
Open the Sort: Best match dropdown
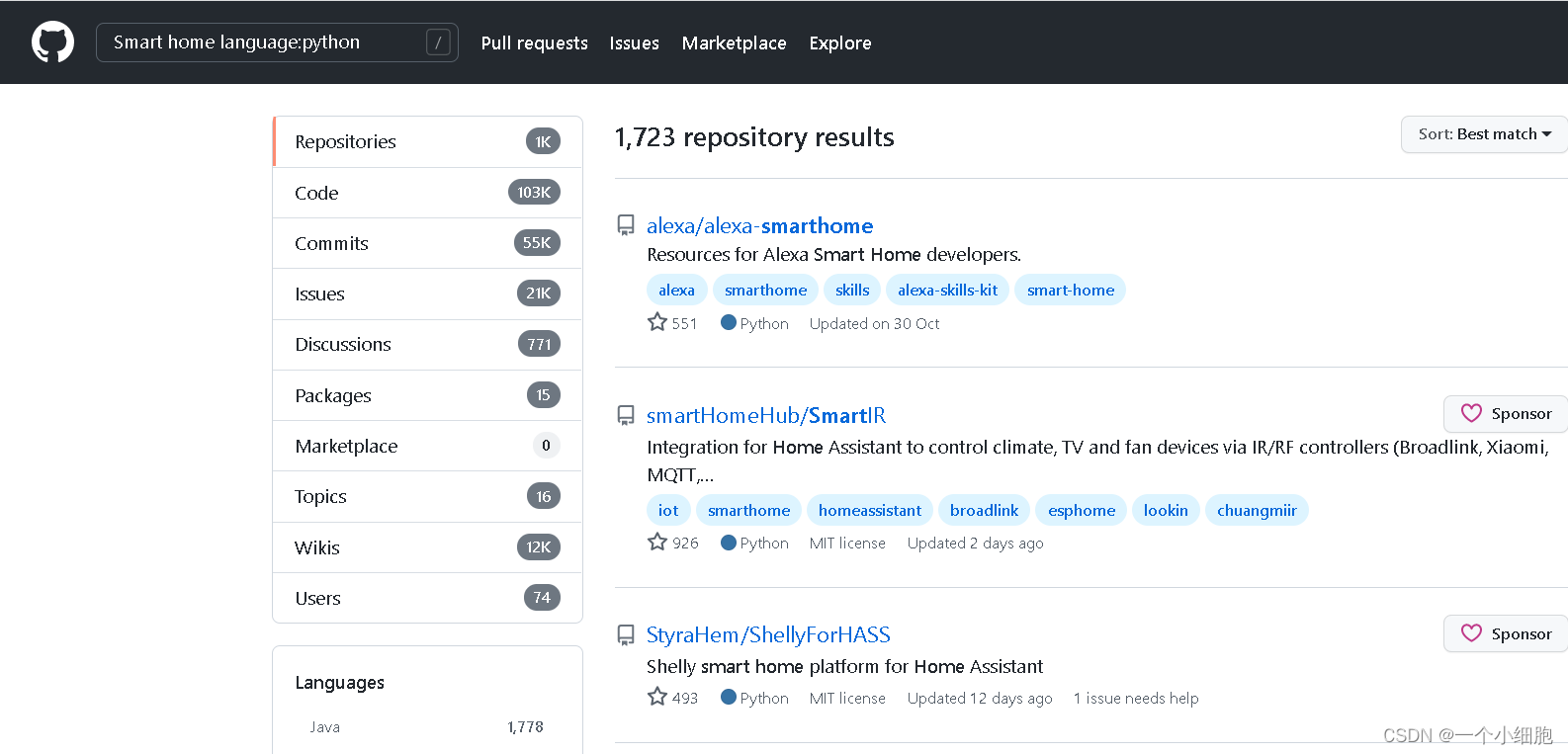click(1484, 134)
